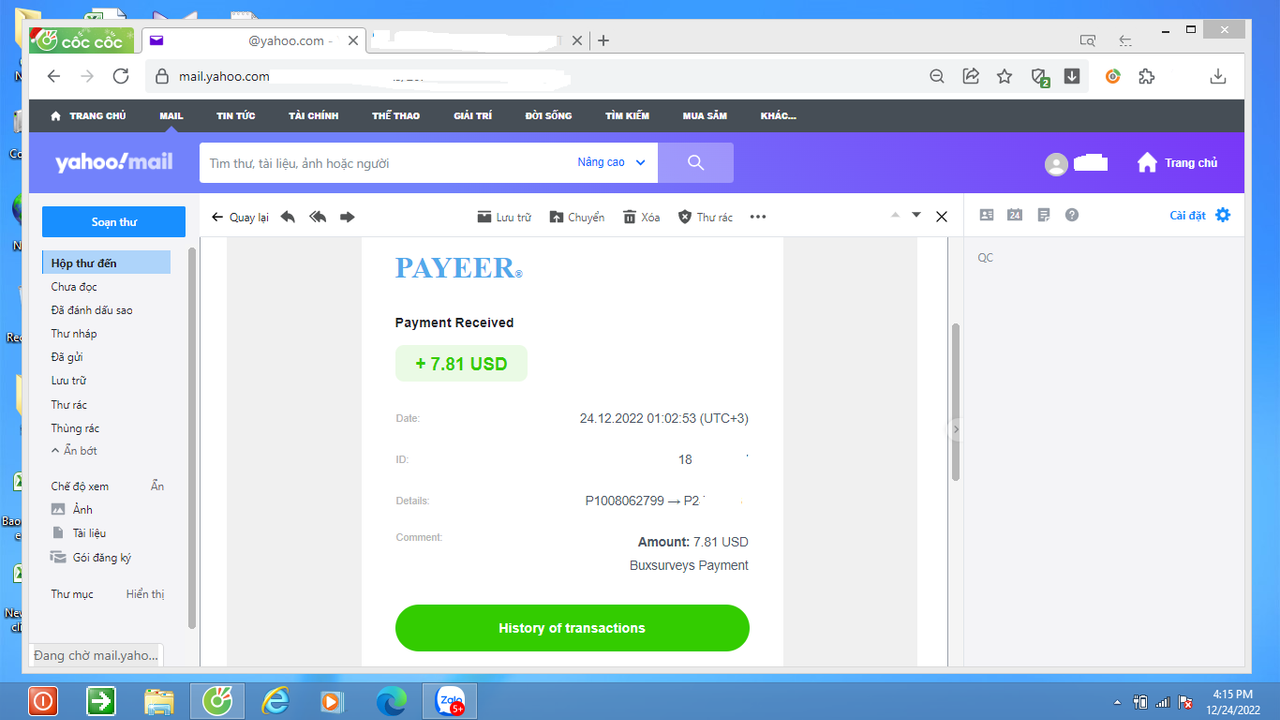The image size is (1280, 720).
Task: Open the extensions puzzle icon
Action: point(1147,76)
